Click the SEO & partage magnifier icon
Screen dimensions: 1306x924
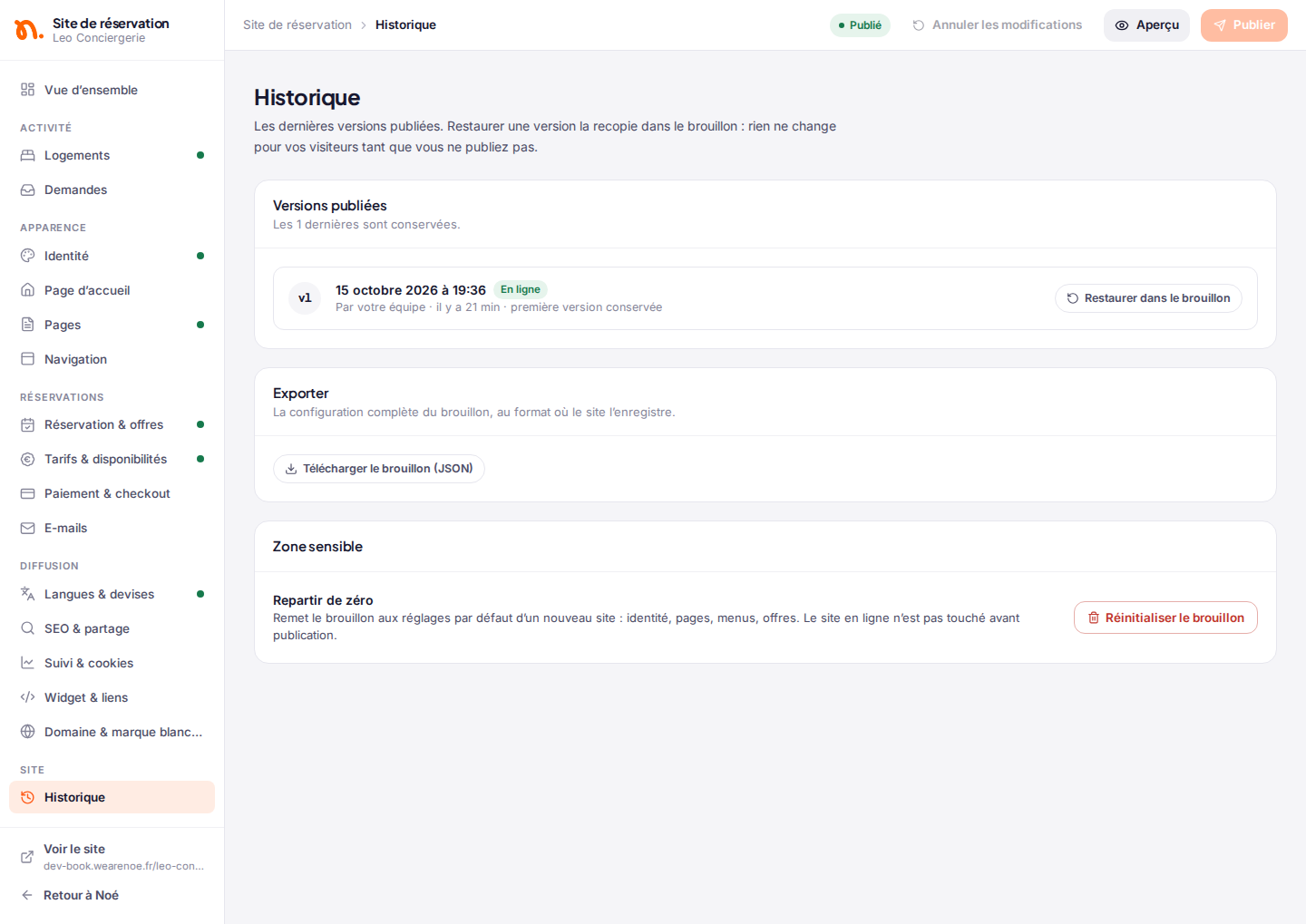(28, 628)
